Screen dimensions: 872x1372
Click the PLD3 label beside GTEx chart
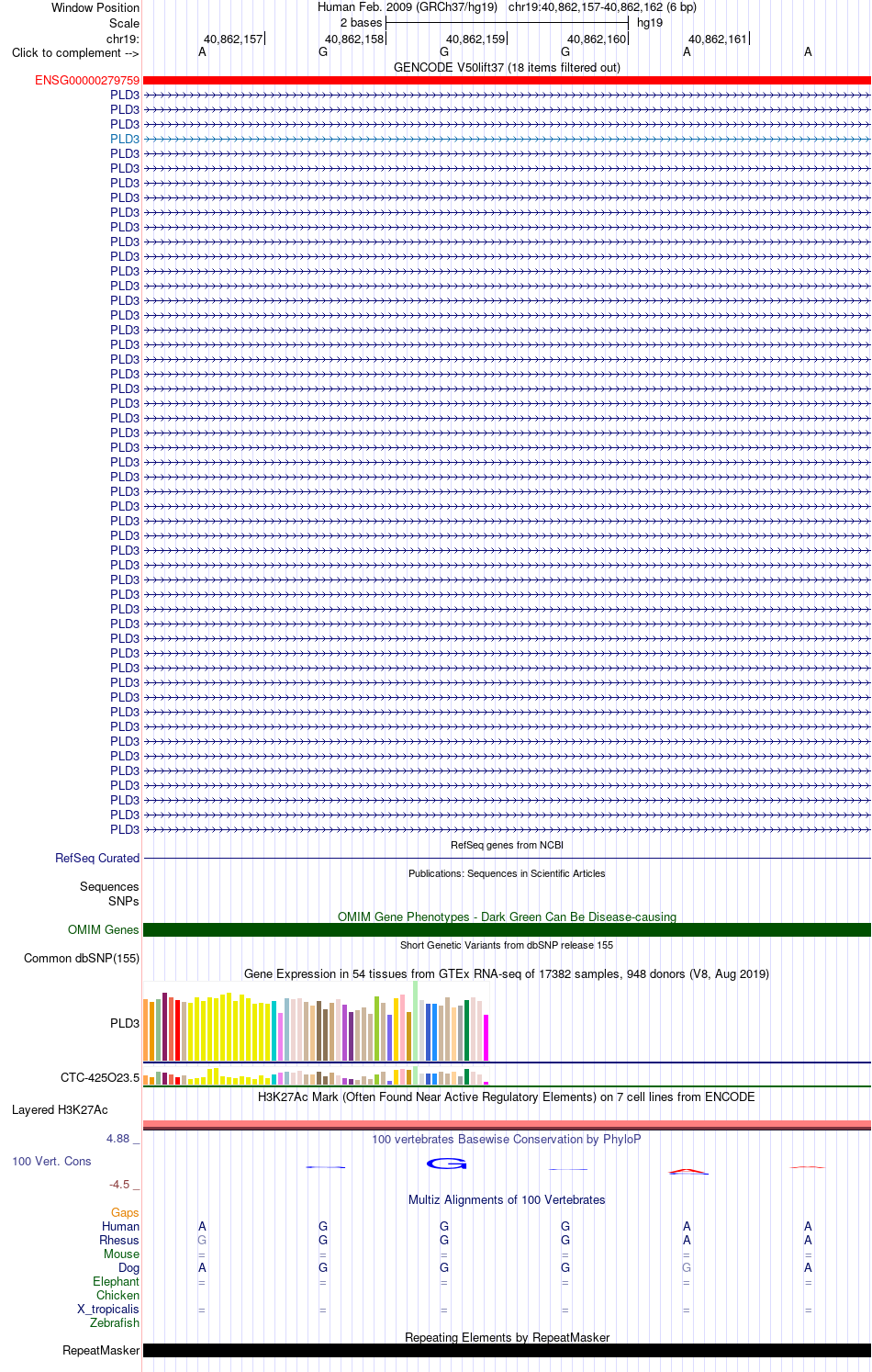125,1024
